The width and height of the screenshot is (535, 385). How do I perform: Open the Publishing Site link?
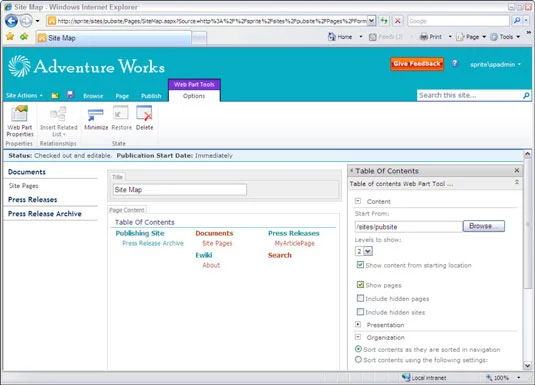140,233
